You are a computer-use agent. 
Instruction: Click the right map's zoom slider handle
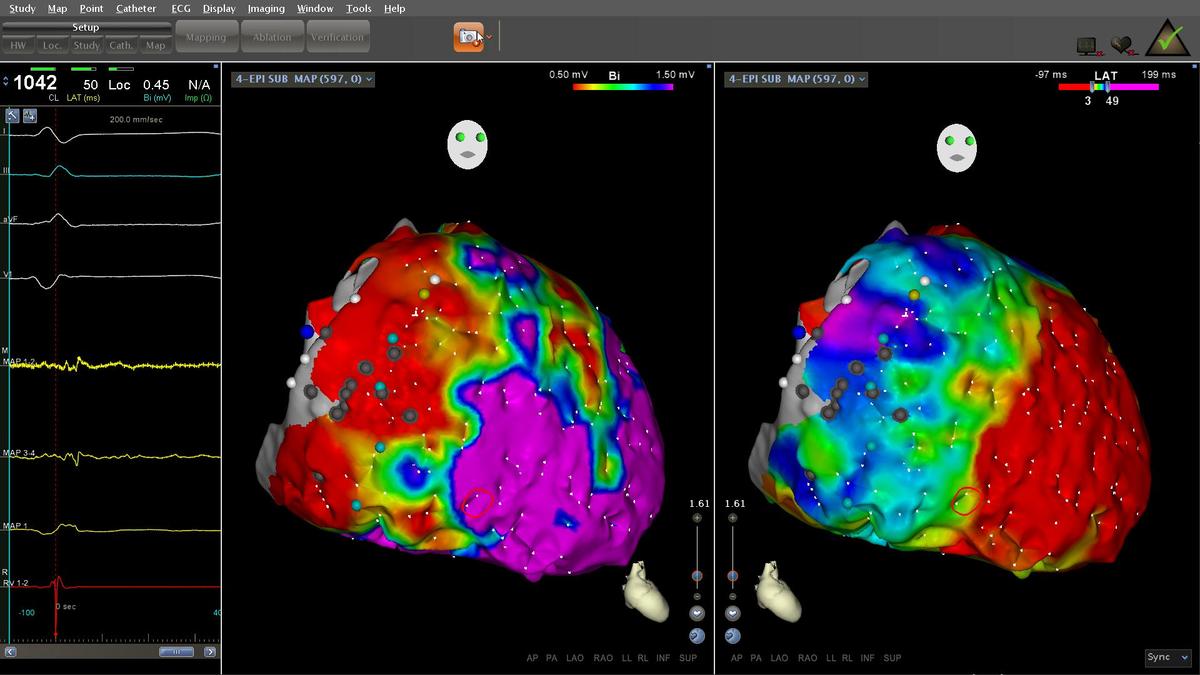(x=733, y=576)
